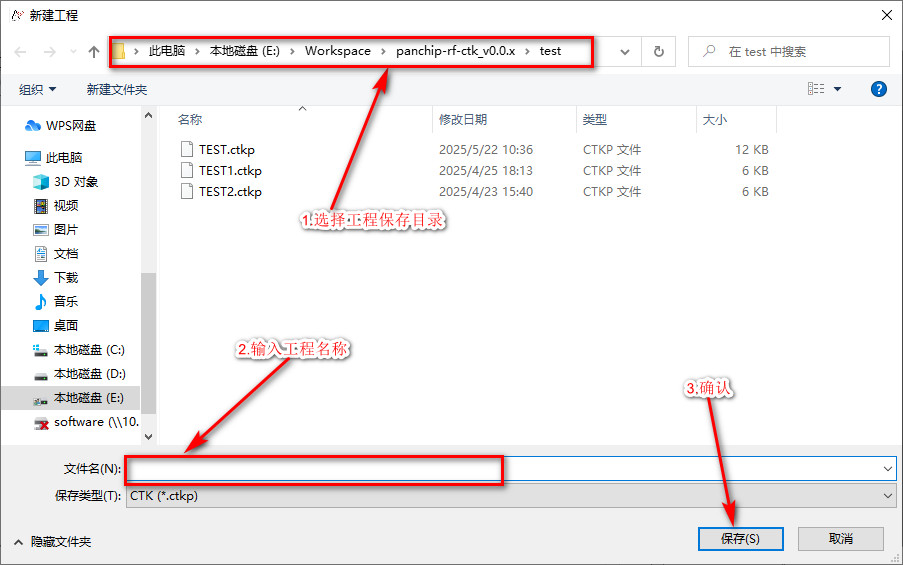The height and width of the screenshot is (565, 903).
Task: Click the 保存(S) button
Action: click(x=740, y=539)
